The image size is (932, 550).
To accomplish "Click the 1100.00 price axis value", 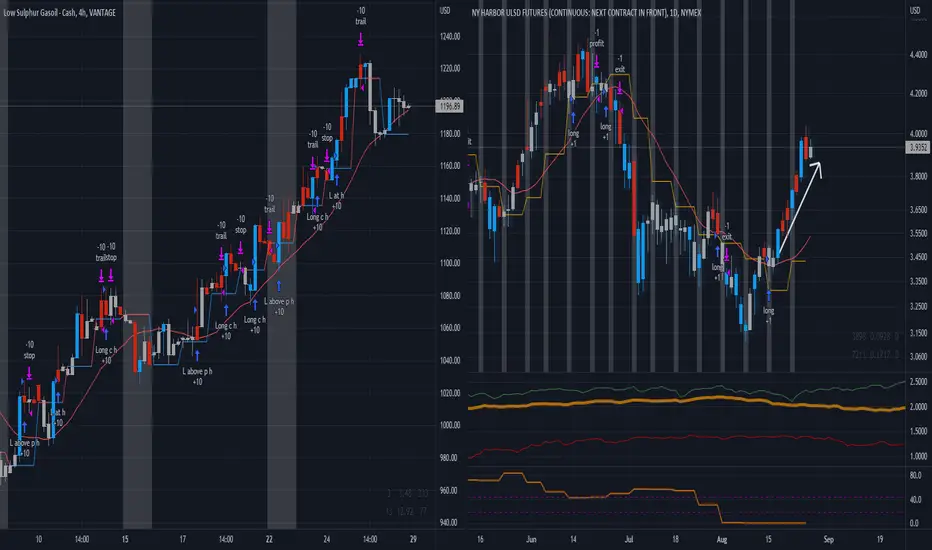I will (450, 263).
